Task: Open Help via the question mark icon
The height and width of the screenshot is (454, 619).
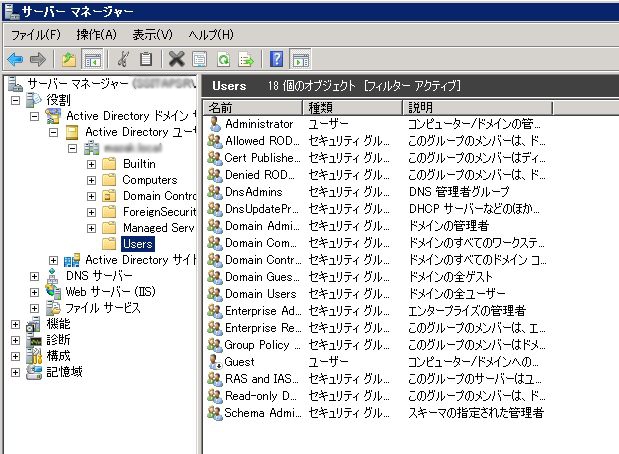Action: 277,60
